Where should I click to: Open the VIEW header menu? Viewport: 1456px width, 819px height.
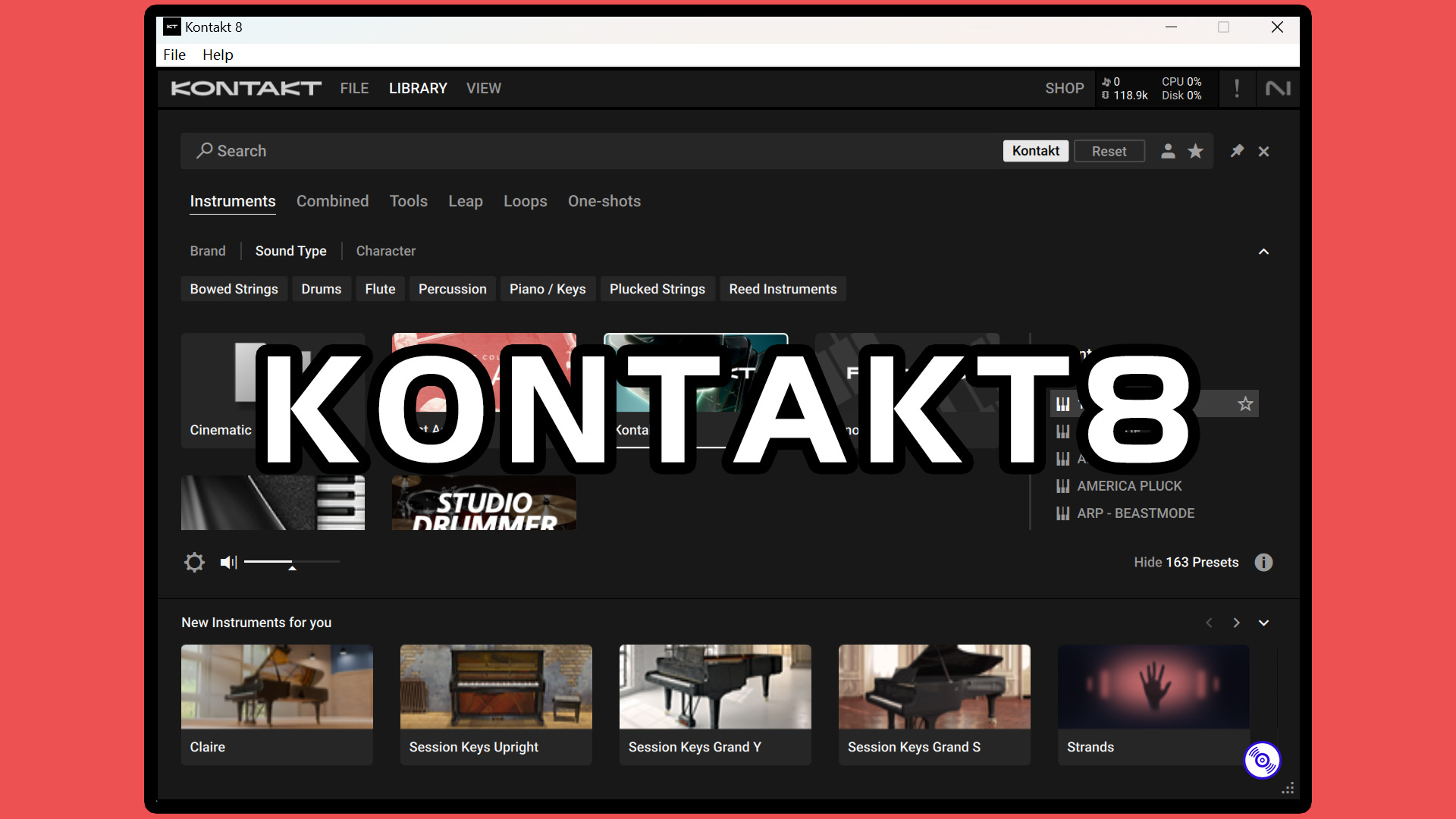click(484, 88)
